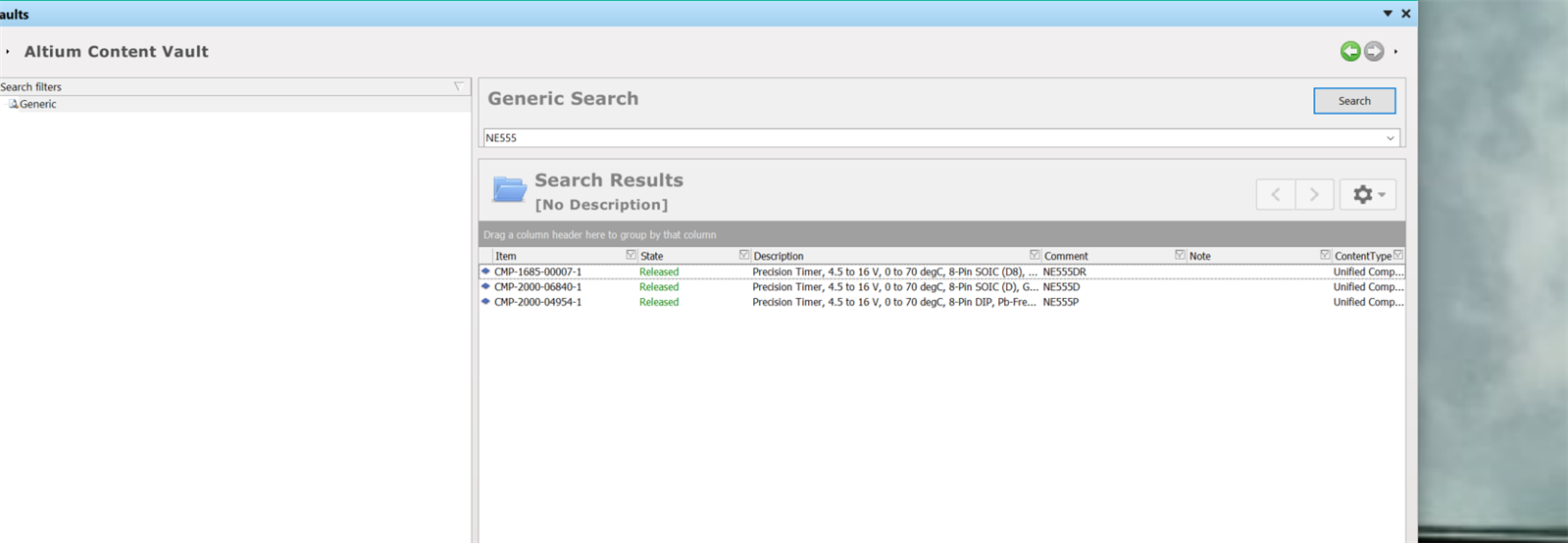1568x543 pixels.
Task: Toggle the Item column filter box
Action: [632, 255]
